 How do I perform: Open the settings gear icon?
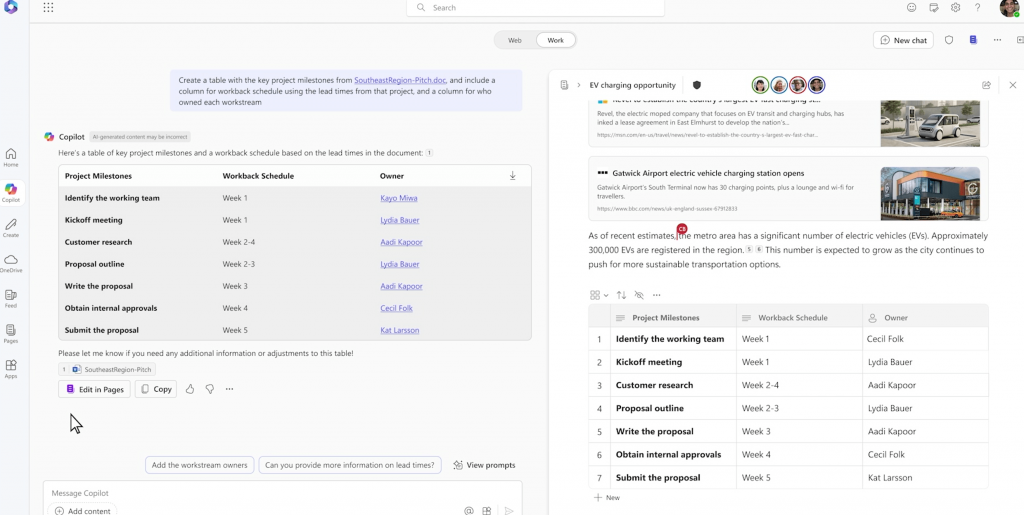point(955,8)
